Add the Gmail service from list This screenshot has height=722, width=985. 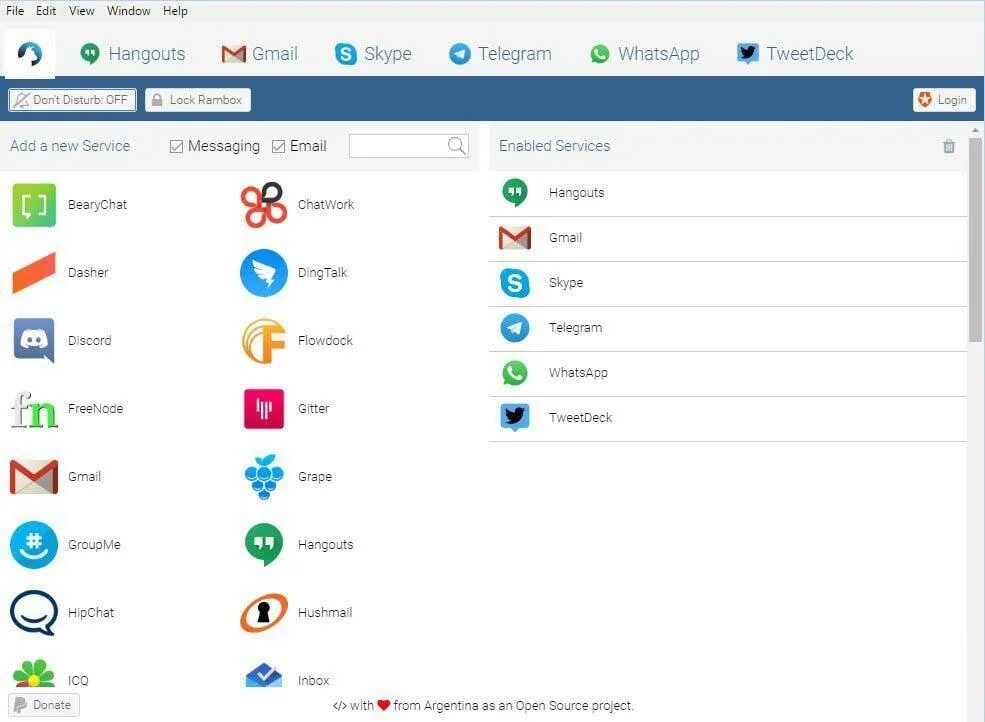tap(34, 477)
